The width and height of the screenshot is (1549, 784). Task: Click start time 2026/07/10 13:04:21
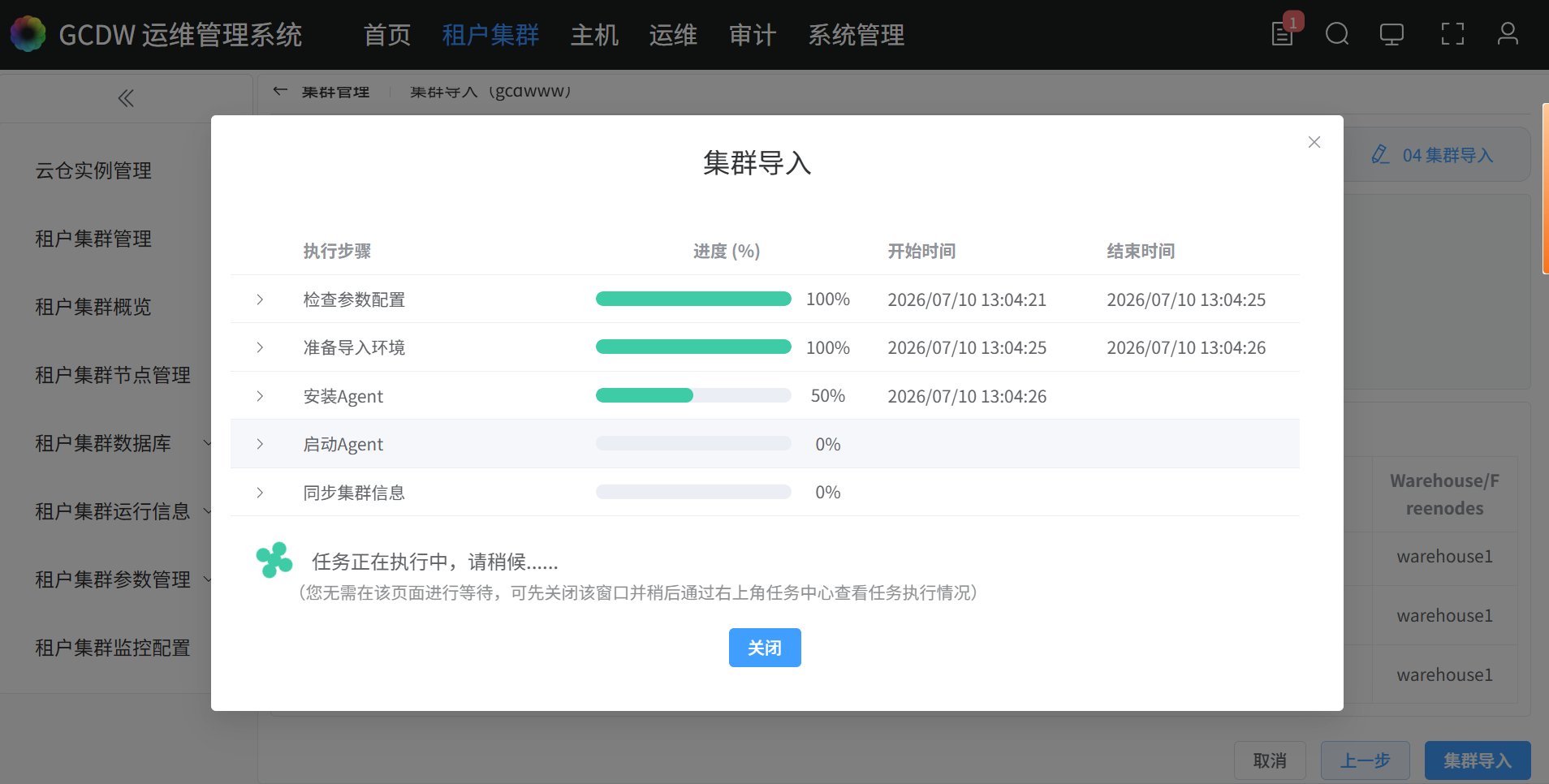(x=967, y=299)
